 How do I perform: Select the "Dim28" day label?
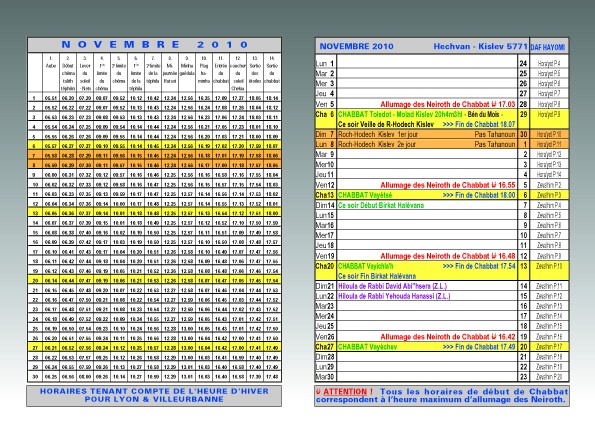[x=325, y=357]
